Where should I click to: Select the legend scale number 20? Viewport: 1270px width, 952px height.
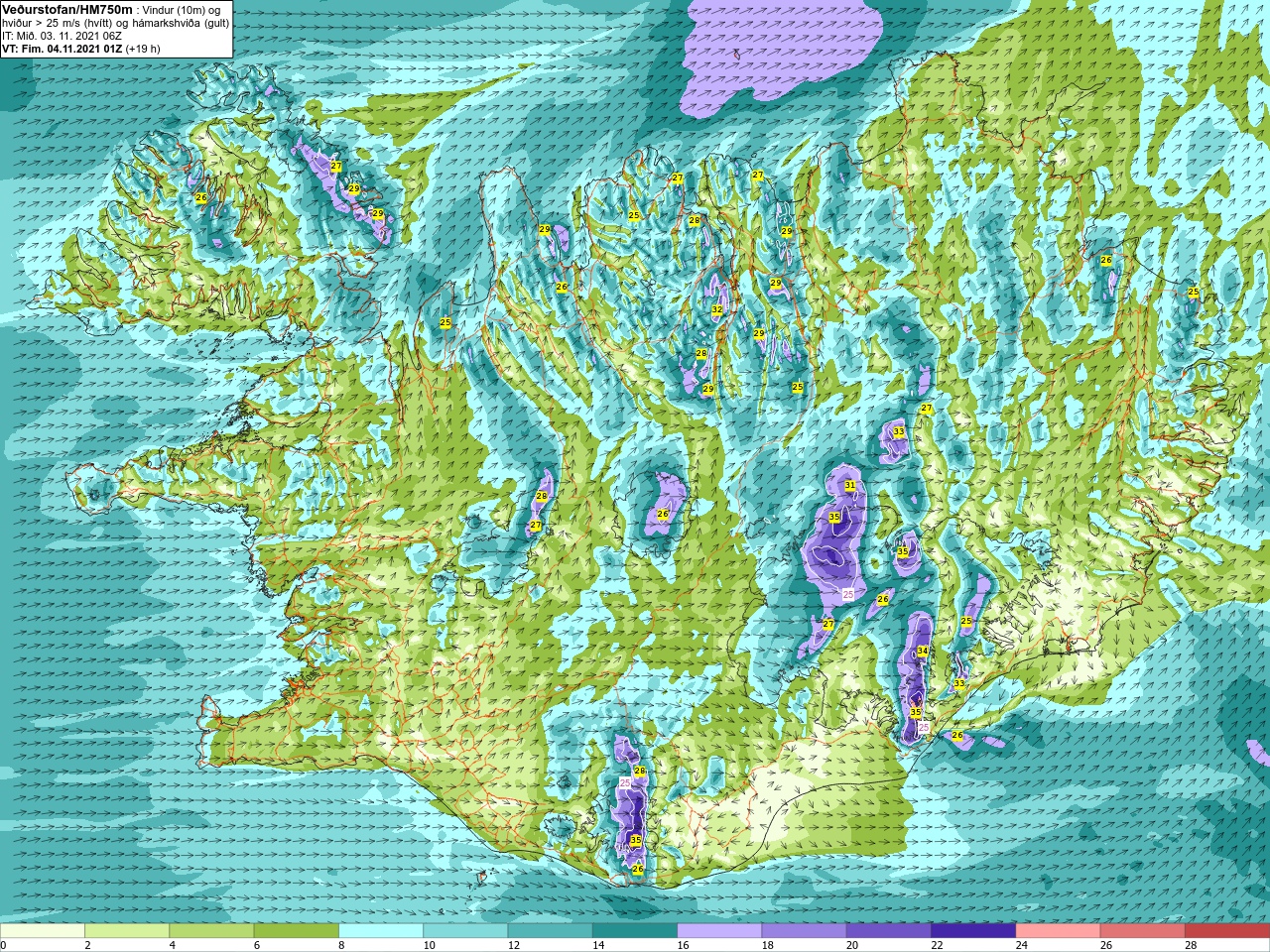click(x=852, y=945)
